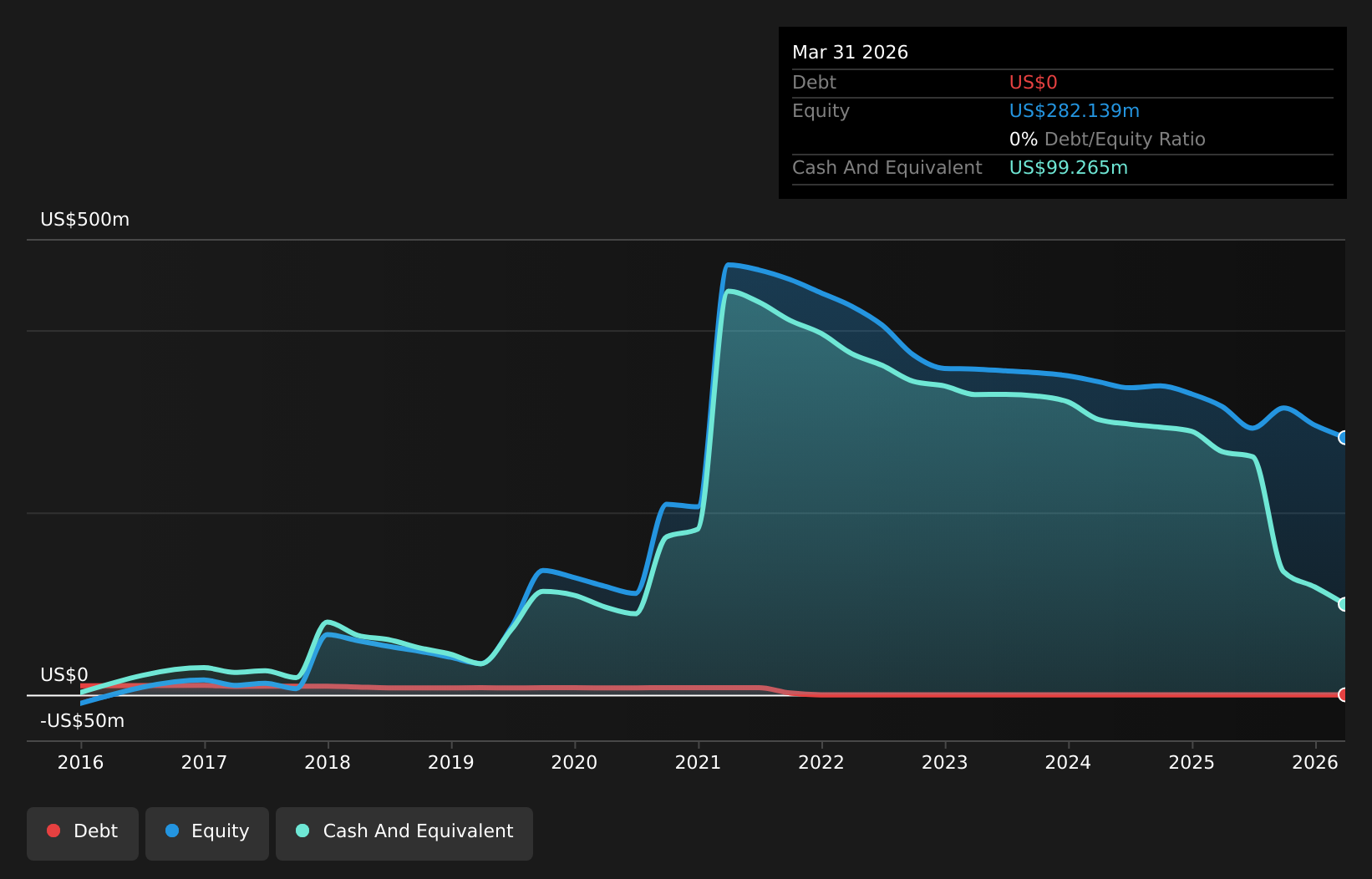The height and width of the screenshot is (879, 1372).
Task: Click the 0% Debt/Equity Ratio text
Action: click(1107, 139)
